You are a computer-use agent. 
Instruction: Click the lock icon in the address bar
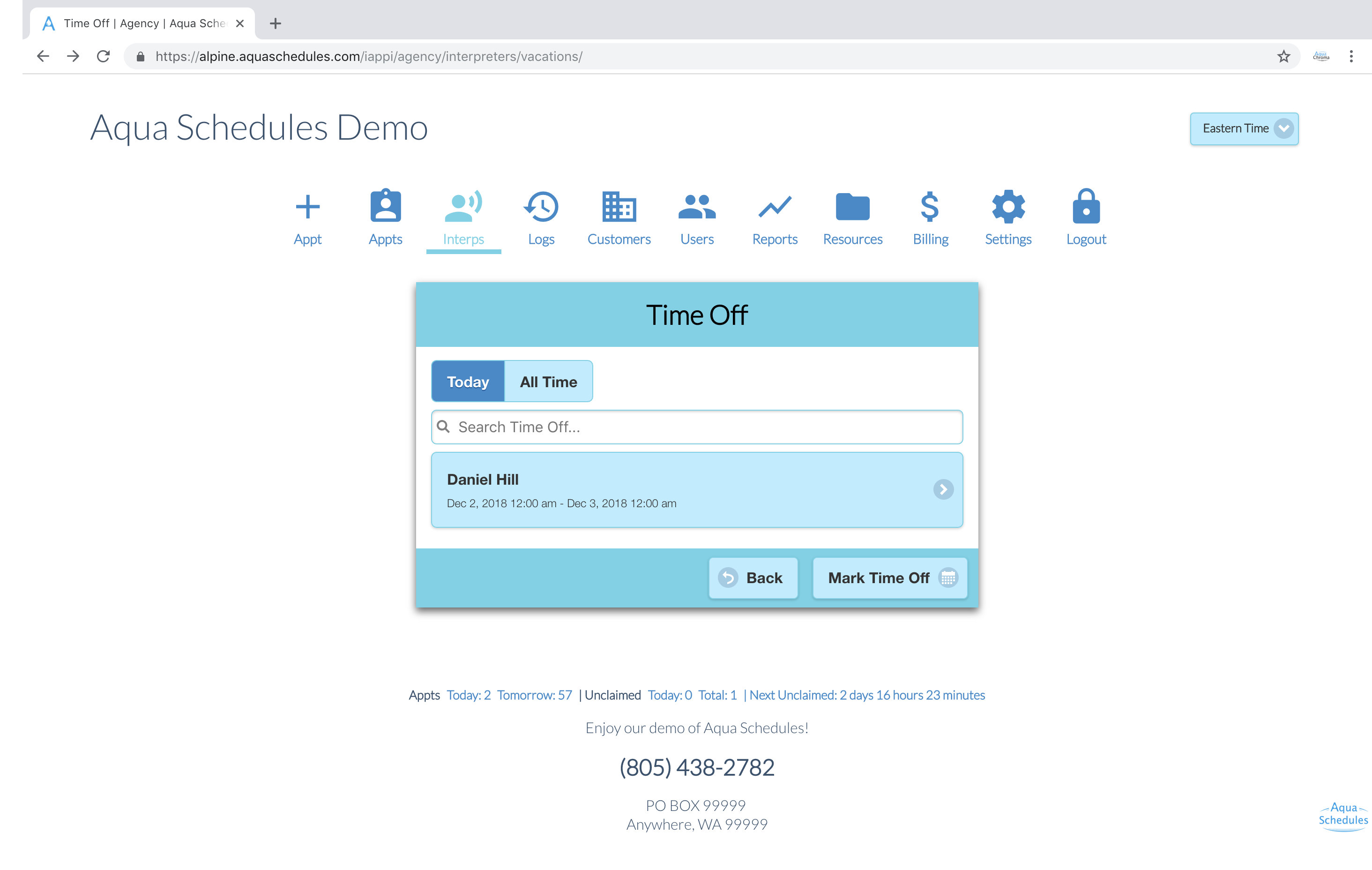pyautogui.click(x=140, y=56)
